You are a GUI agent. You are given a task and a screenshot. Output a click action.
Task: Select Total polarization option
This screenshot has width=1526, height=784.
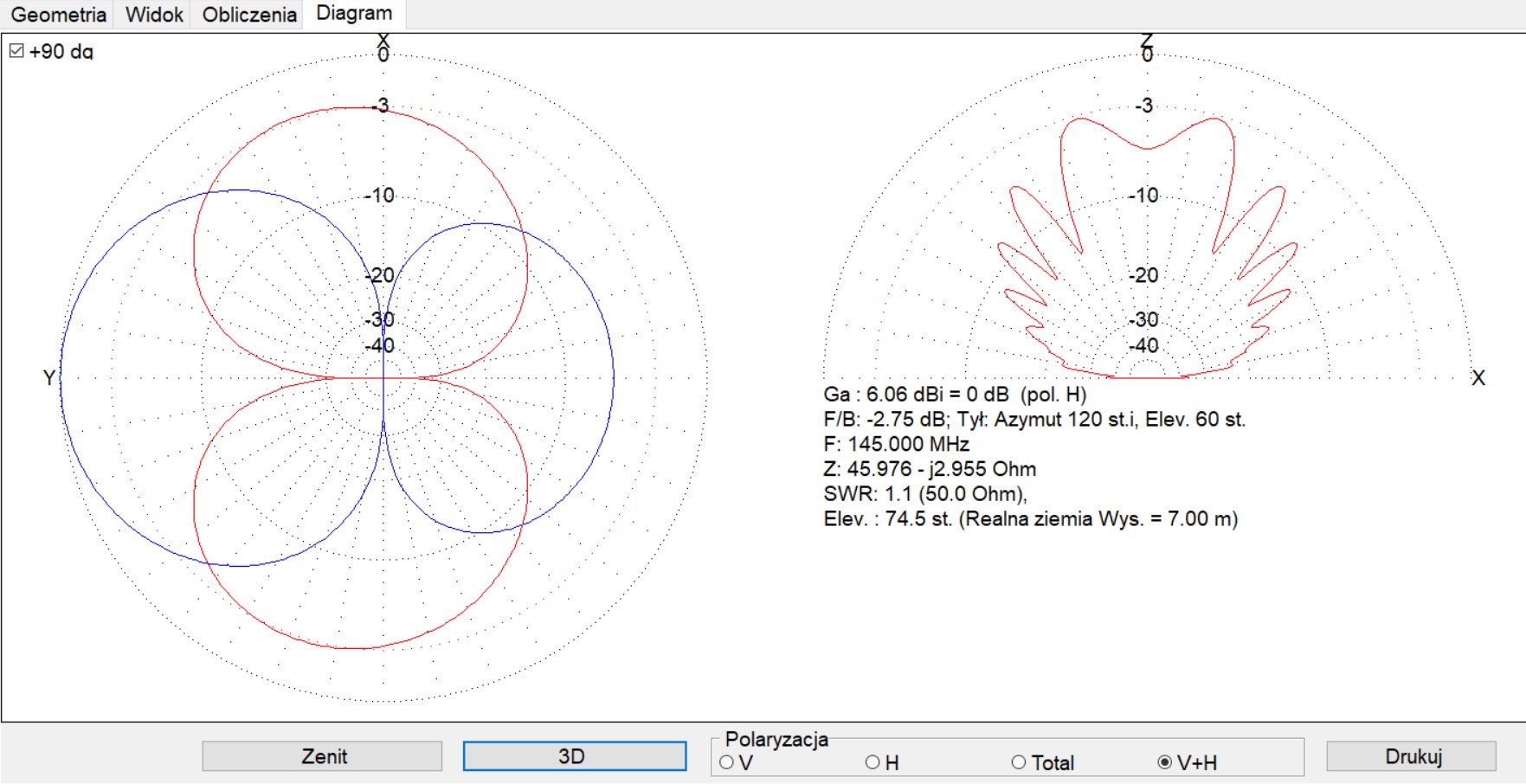coord(1019,762)
